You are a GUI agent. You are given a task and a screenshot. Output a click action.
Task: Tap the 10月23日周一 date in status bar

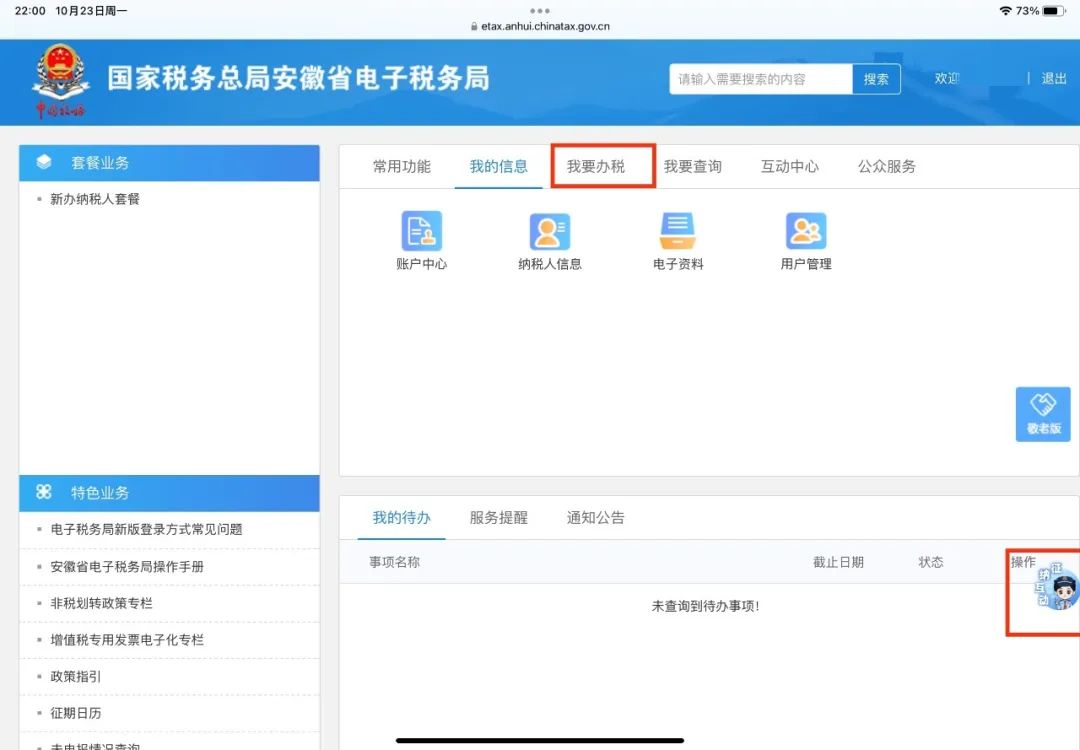91,11
